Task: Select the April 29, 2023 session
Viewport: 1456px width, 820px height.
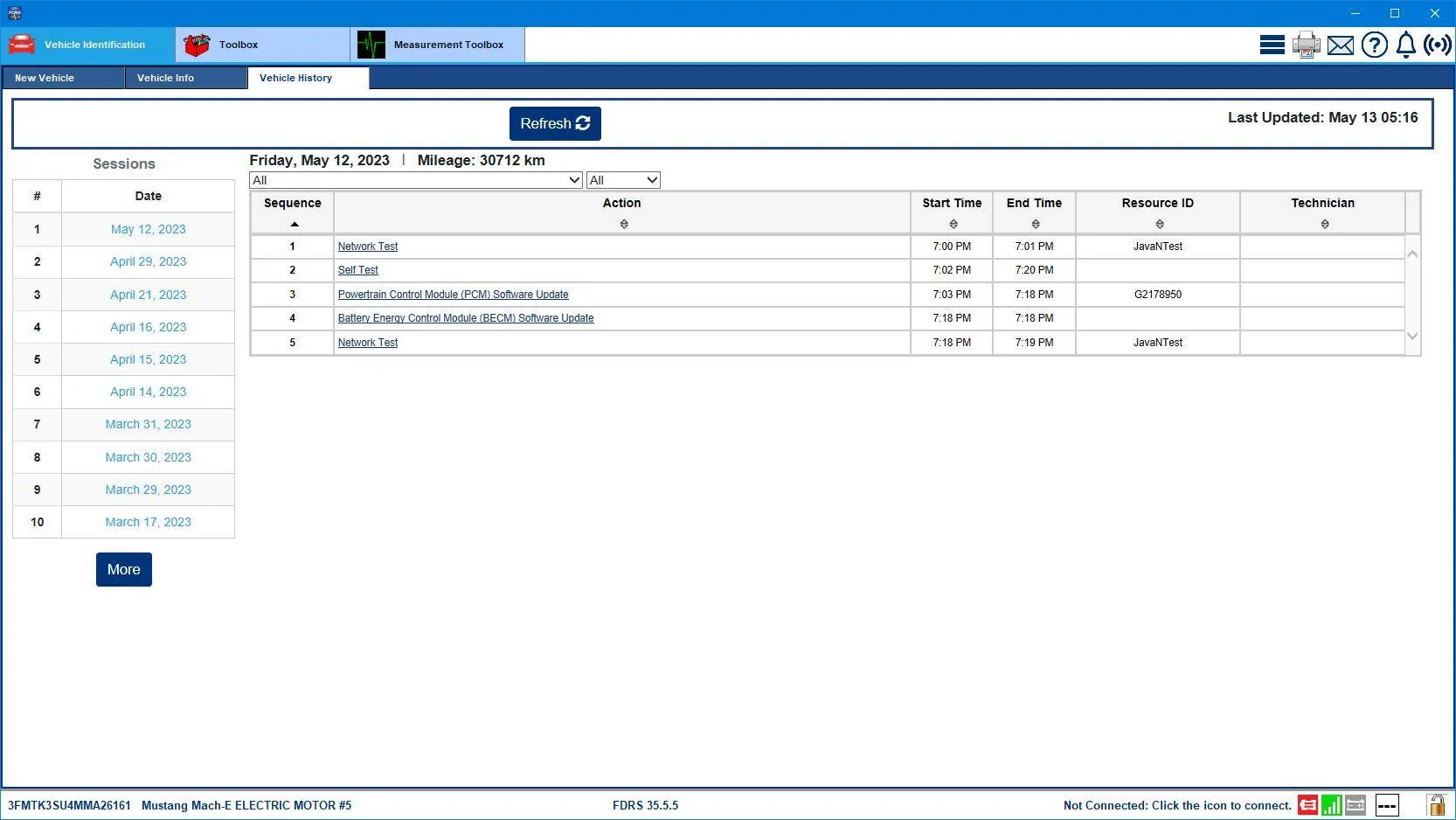Action: click(x=149, y=261)
